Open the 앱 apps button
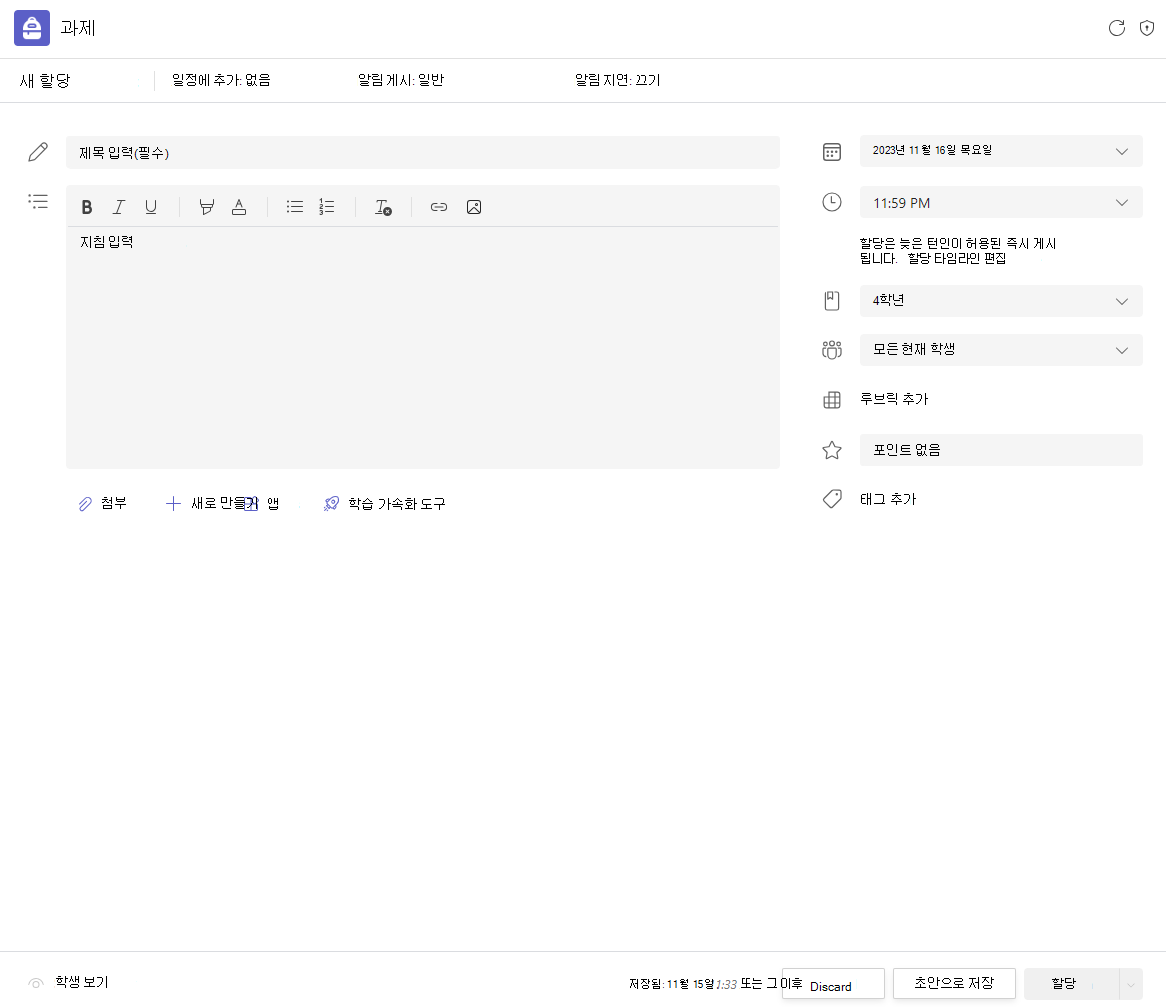Screen dimensions: 1166x1007 (262, 504)
